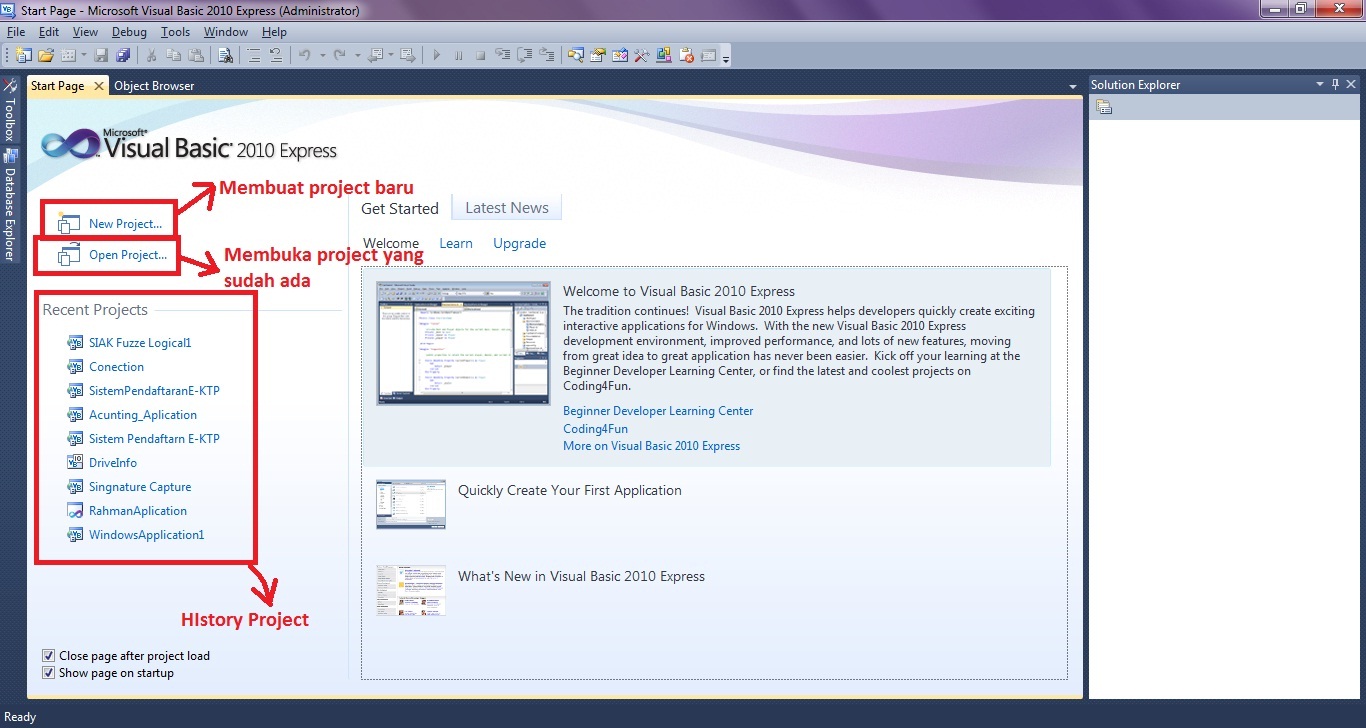Viewport: 1366px width, 728px height.
Task: Open Solution Explorer window position dropdown
Action: coord(1319,85)
